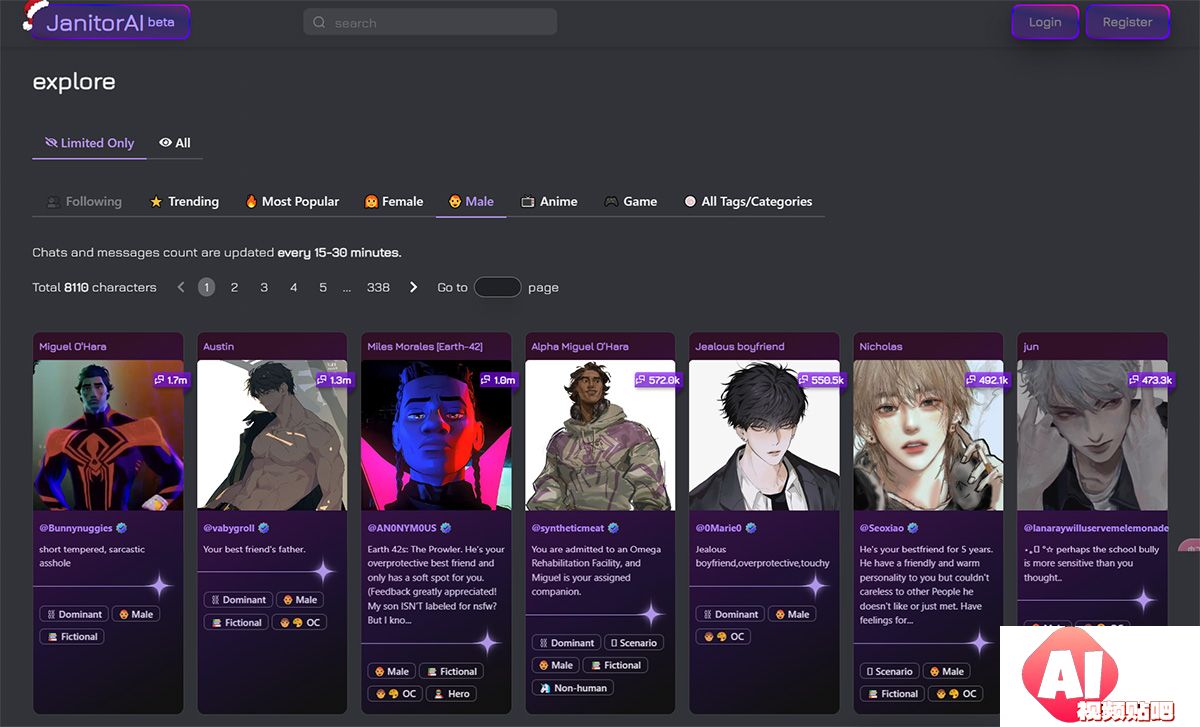The height and width of the screenshot is (727, 1200).
Task: Click Nicholas card title text
Action: click(x=881, y=346)
